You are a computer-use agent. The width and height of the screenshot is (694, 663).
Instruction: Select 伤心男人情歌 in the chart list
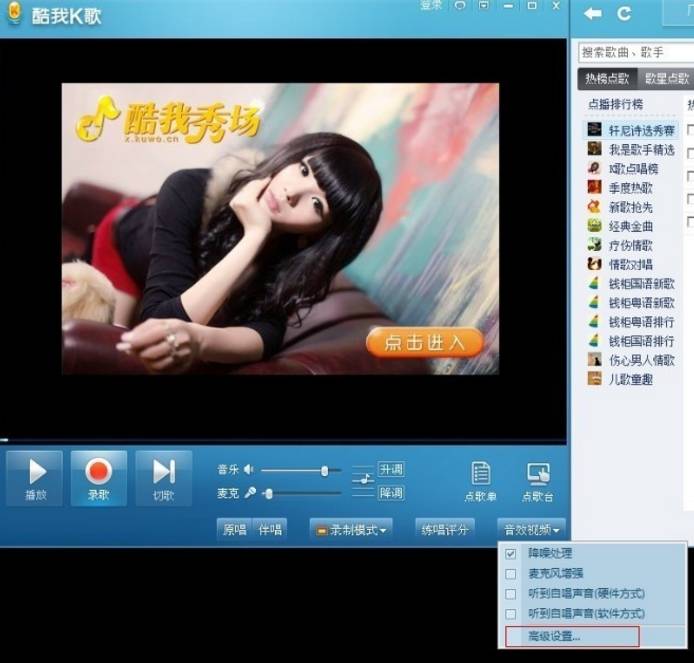(x=631, y=360)
